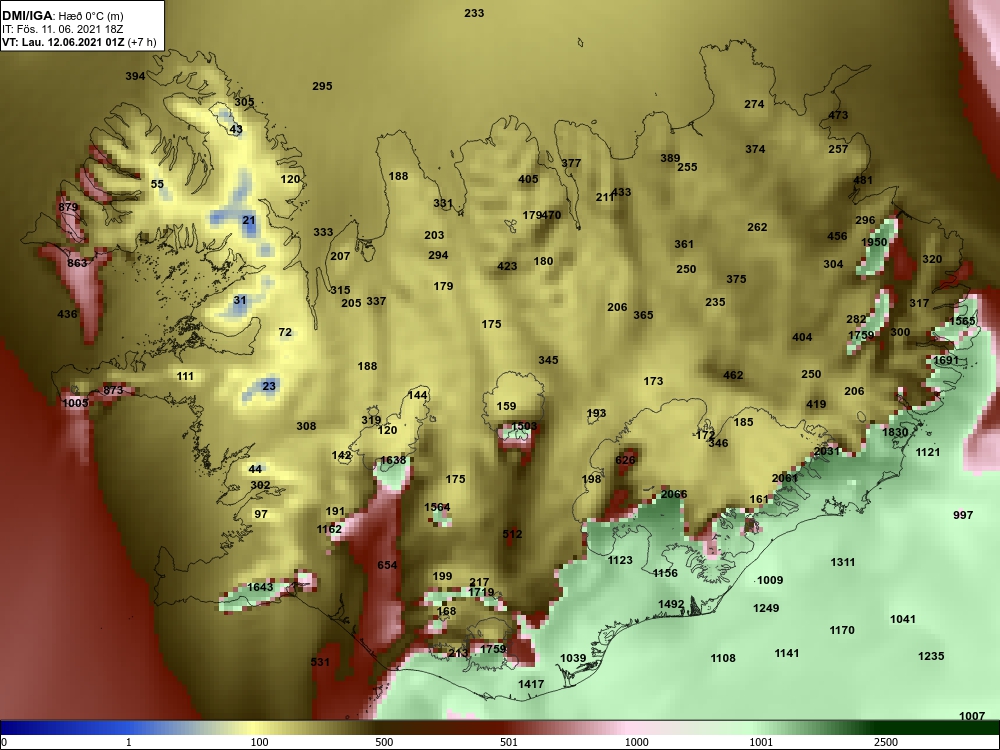Click the value 481
The height and width of the screenshot is (750, 1000).
(863, 180)
